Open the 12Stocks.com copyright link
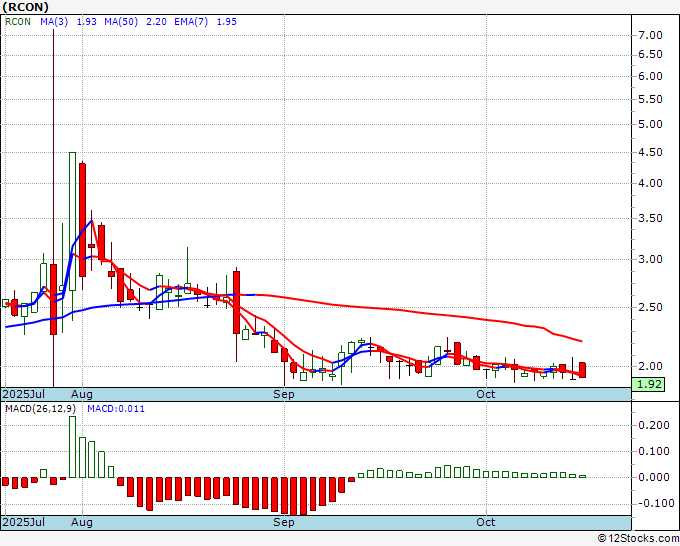 click(638, 539)
